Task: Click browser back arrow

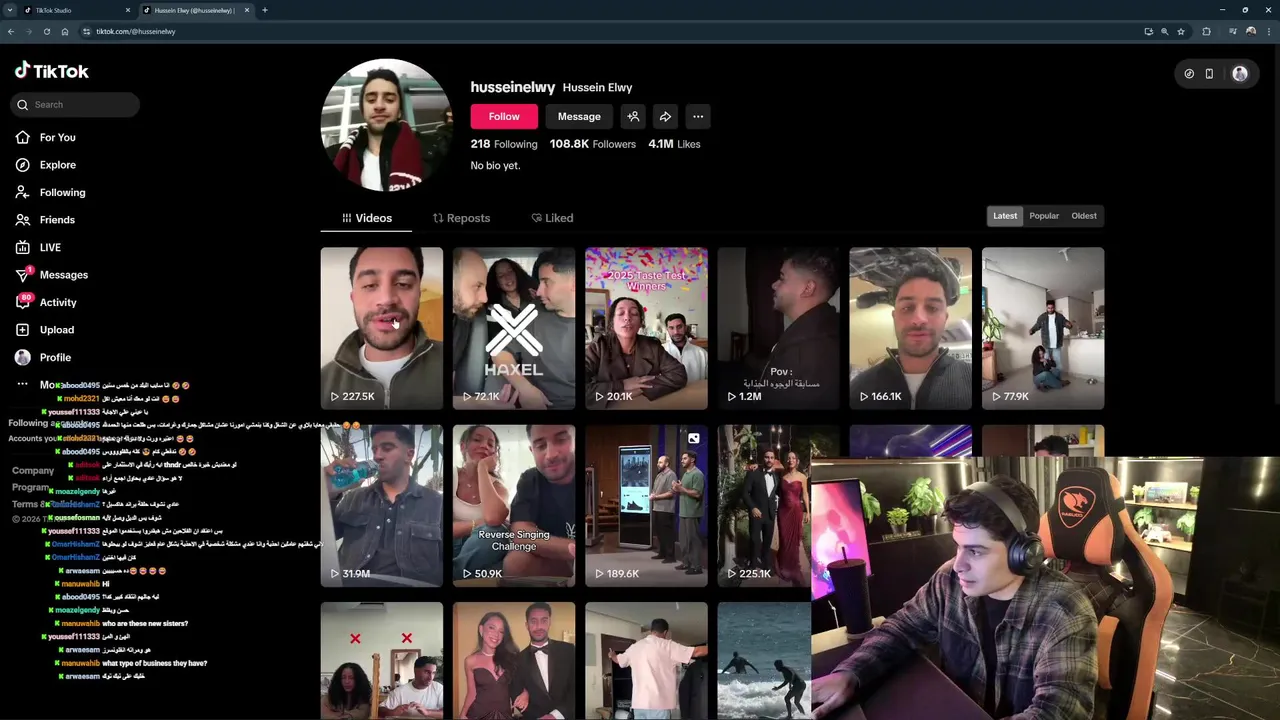Action: (x=11, y=31)
